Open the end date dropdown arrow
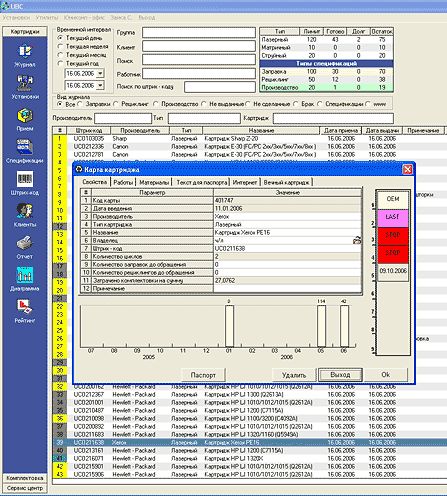447x496 pixels. (x=100, y=86)
